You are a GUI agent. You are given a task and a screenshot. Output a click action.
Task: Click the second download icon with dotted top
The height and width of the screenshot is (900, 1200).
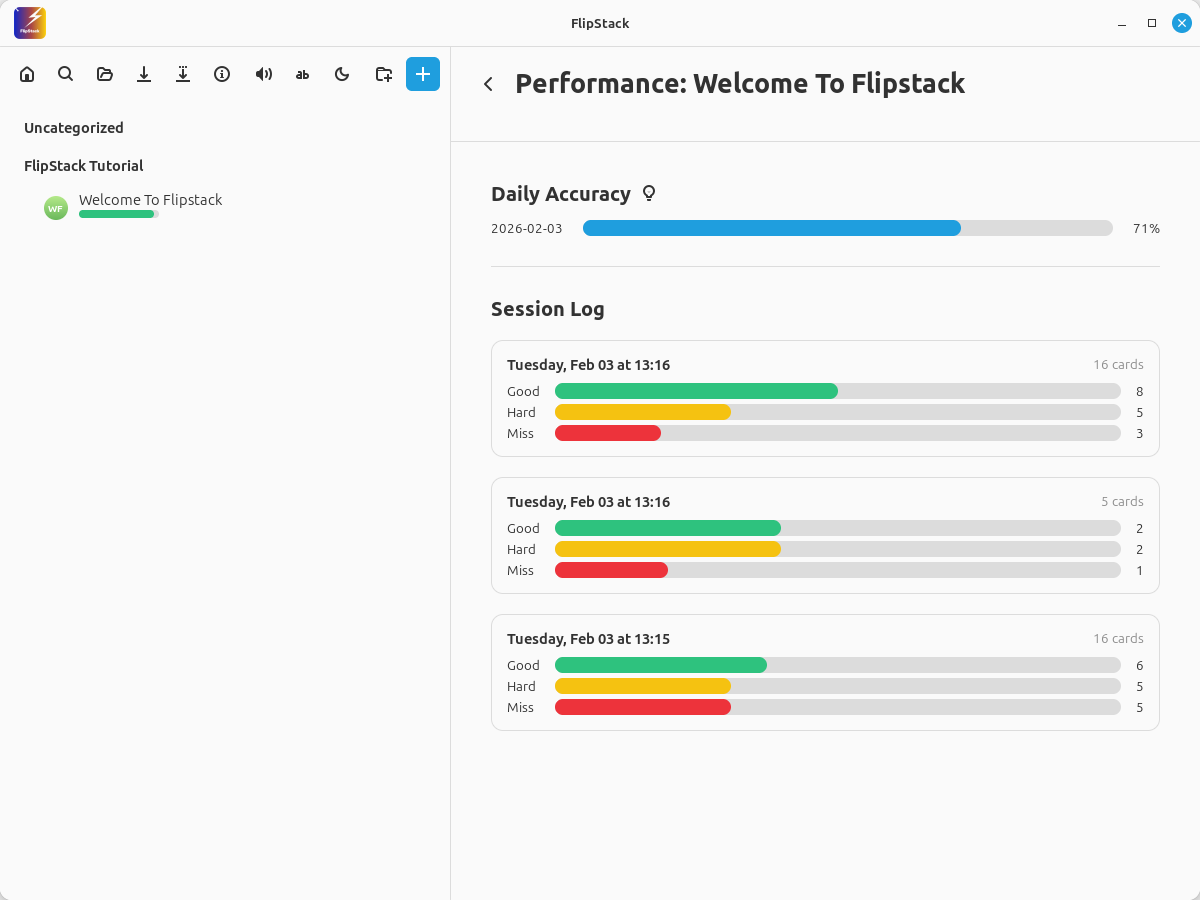(x=183, y=74)
